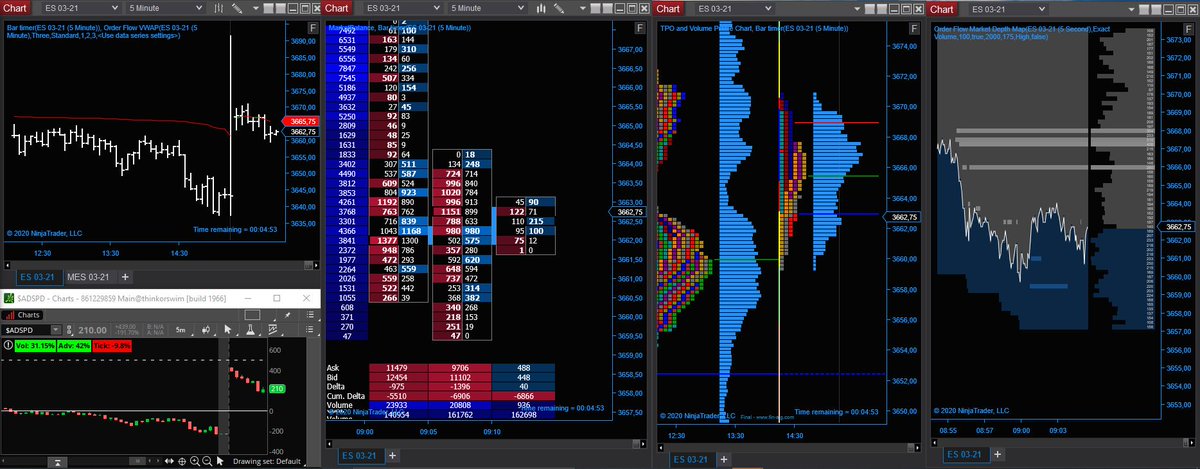
Task: Open share/settings icon beside 5m in thinkorswim
Action: 206,330
